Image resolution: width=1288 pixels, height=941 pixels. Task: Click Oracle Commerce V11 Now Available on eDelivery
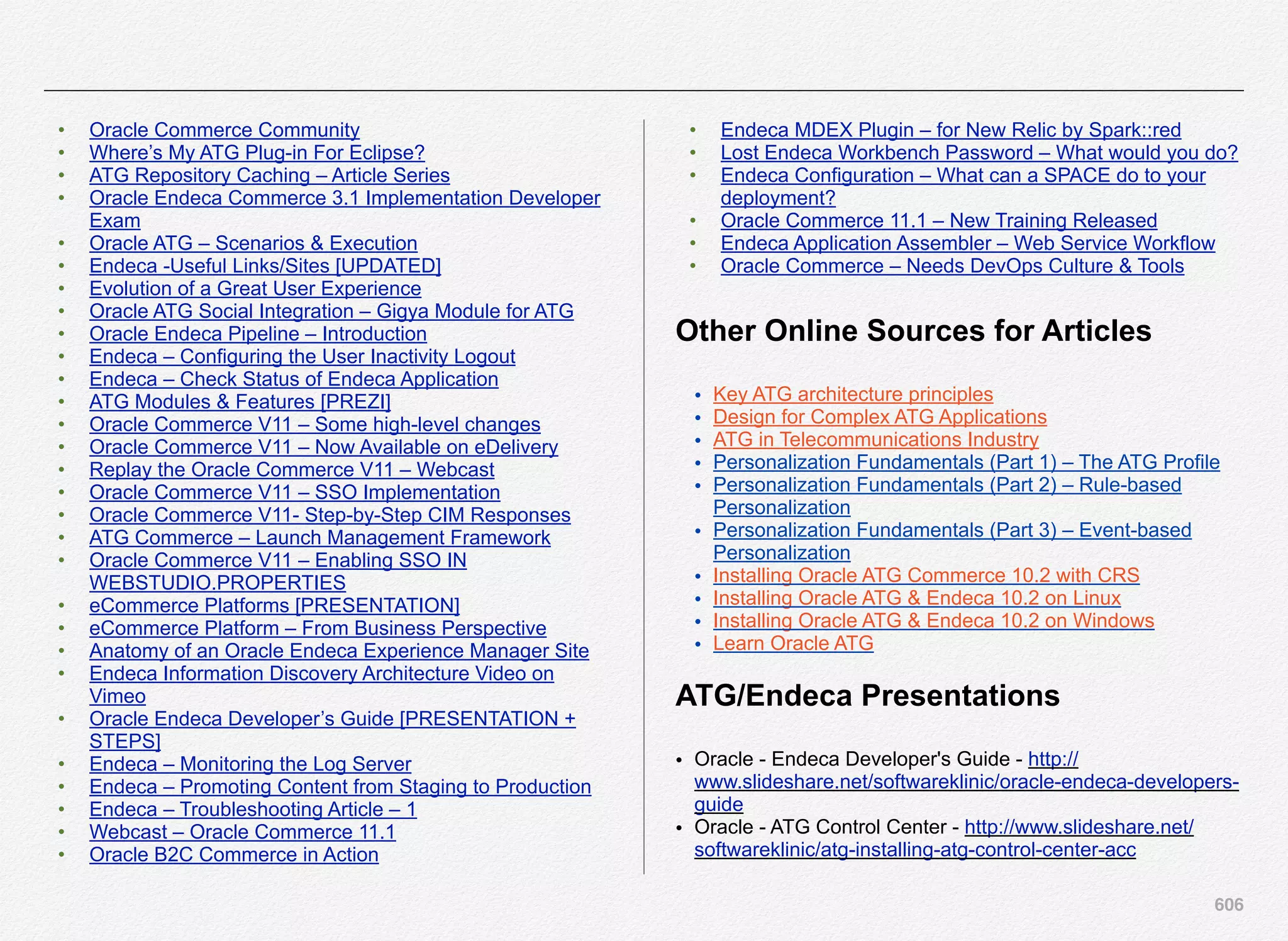coord(324,447)
